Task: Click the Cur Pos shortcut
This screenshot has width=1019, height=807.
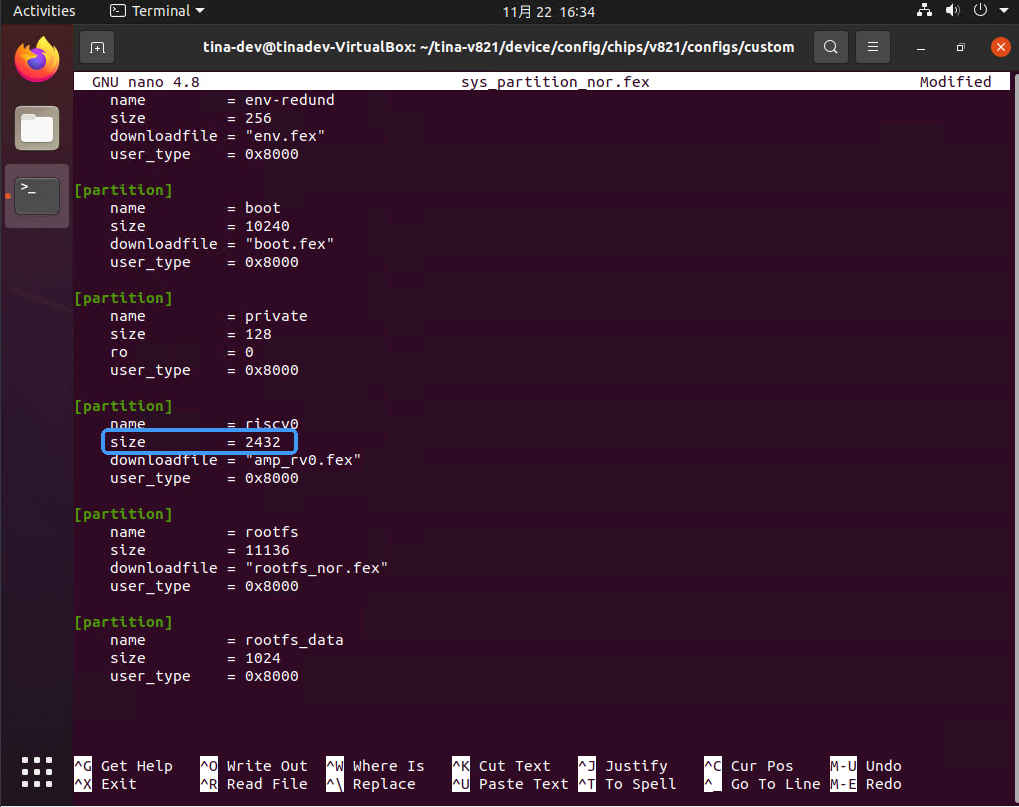Action: click(749, 766)
